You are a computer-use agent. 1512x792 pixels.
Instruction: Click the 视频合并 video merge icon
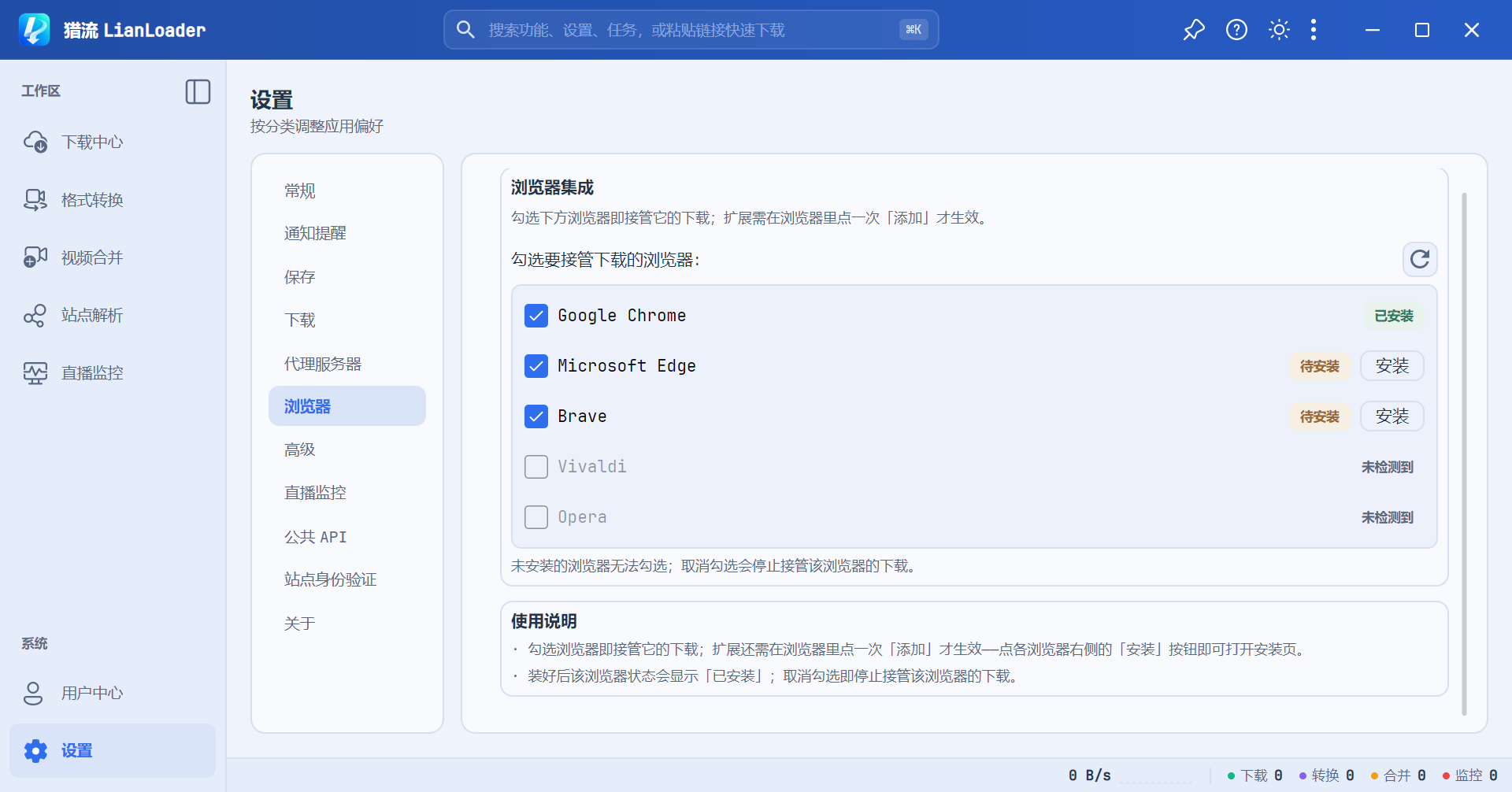coord(35,257)
